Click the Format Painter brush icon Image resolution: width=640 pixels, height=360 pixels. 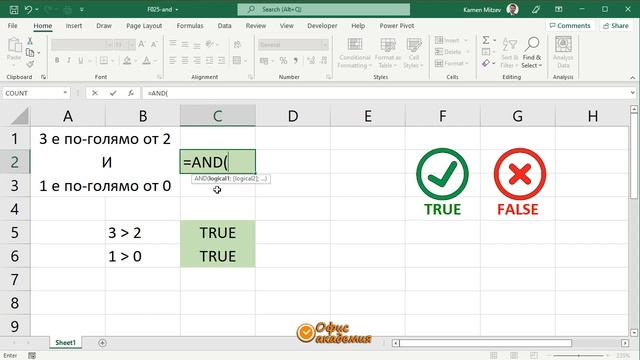[x=30, y=64]
